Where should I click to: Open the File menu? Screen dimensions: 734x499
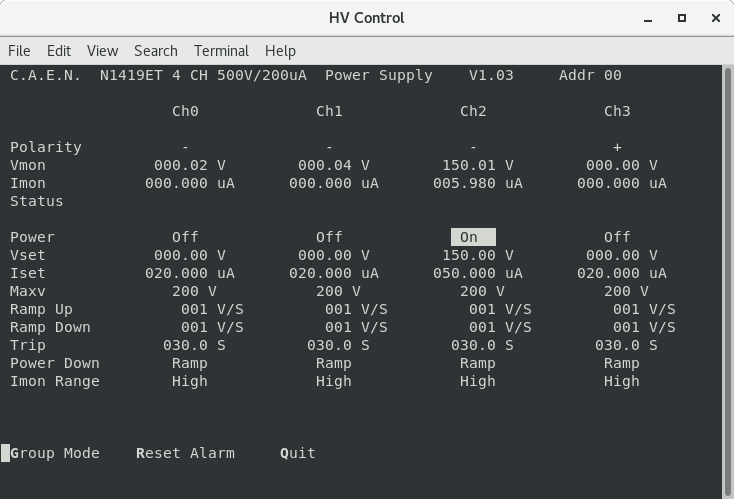tap(19, 51)
